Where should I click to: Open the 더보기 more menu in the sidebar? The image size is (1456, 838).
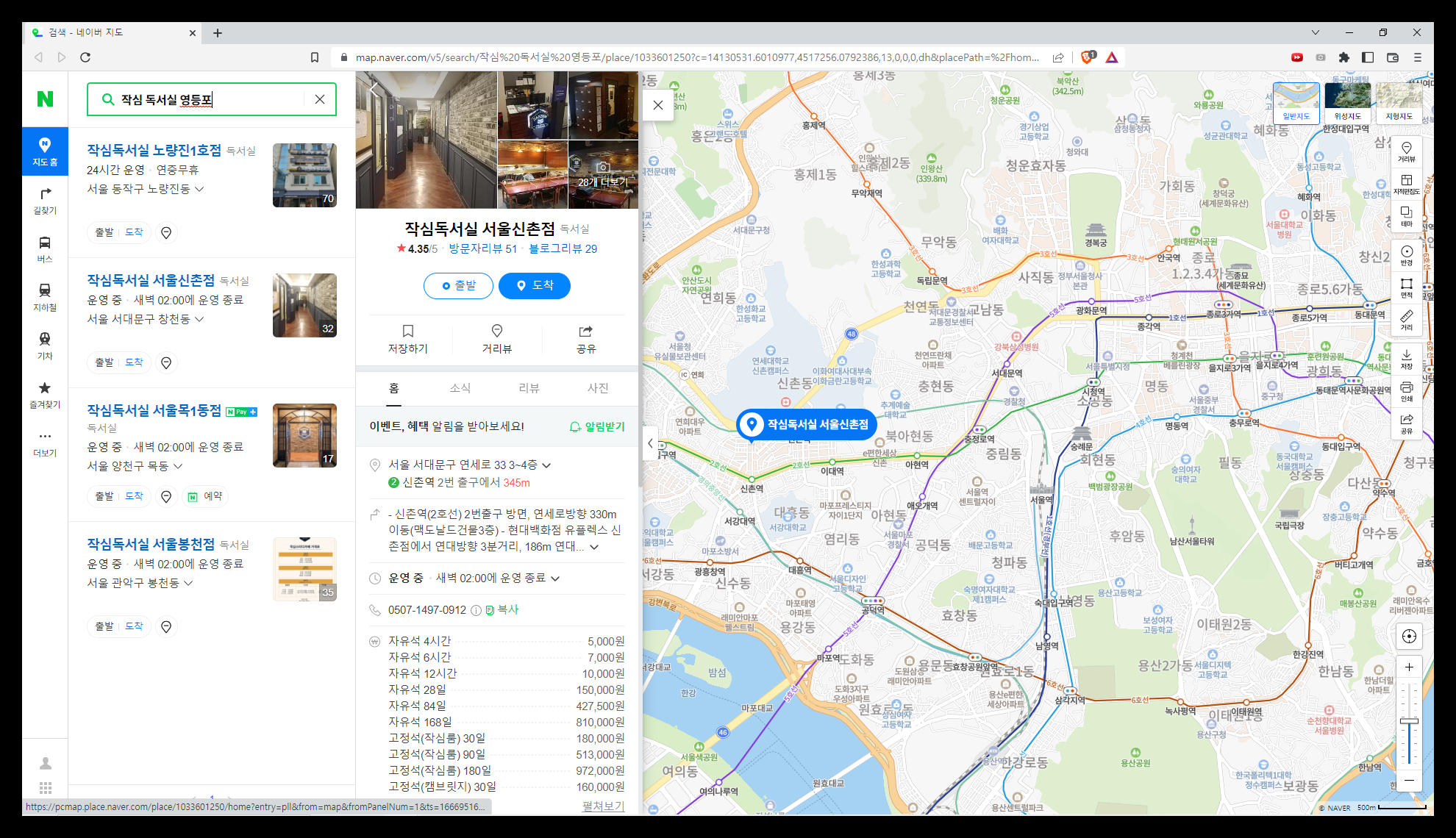coord(45,443)
